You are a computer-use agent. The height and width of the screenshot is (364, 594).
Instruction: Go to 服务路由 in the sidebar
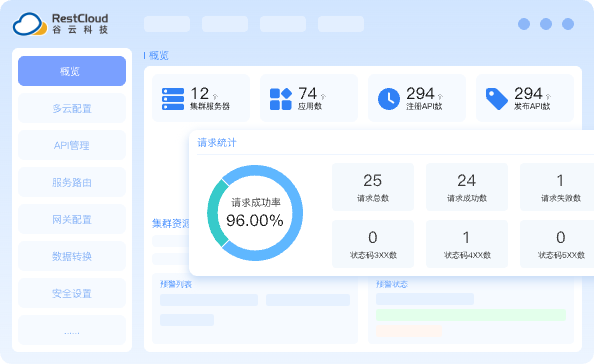72,182
